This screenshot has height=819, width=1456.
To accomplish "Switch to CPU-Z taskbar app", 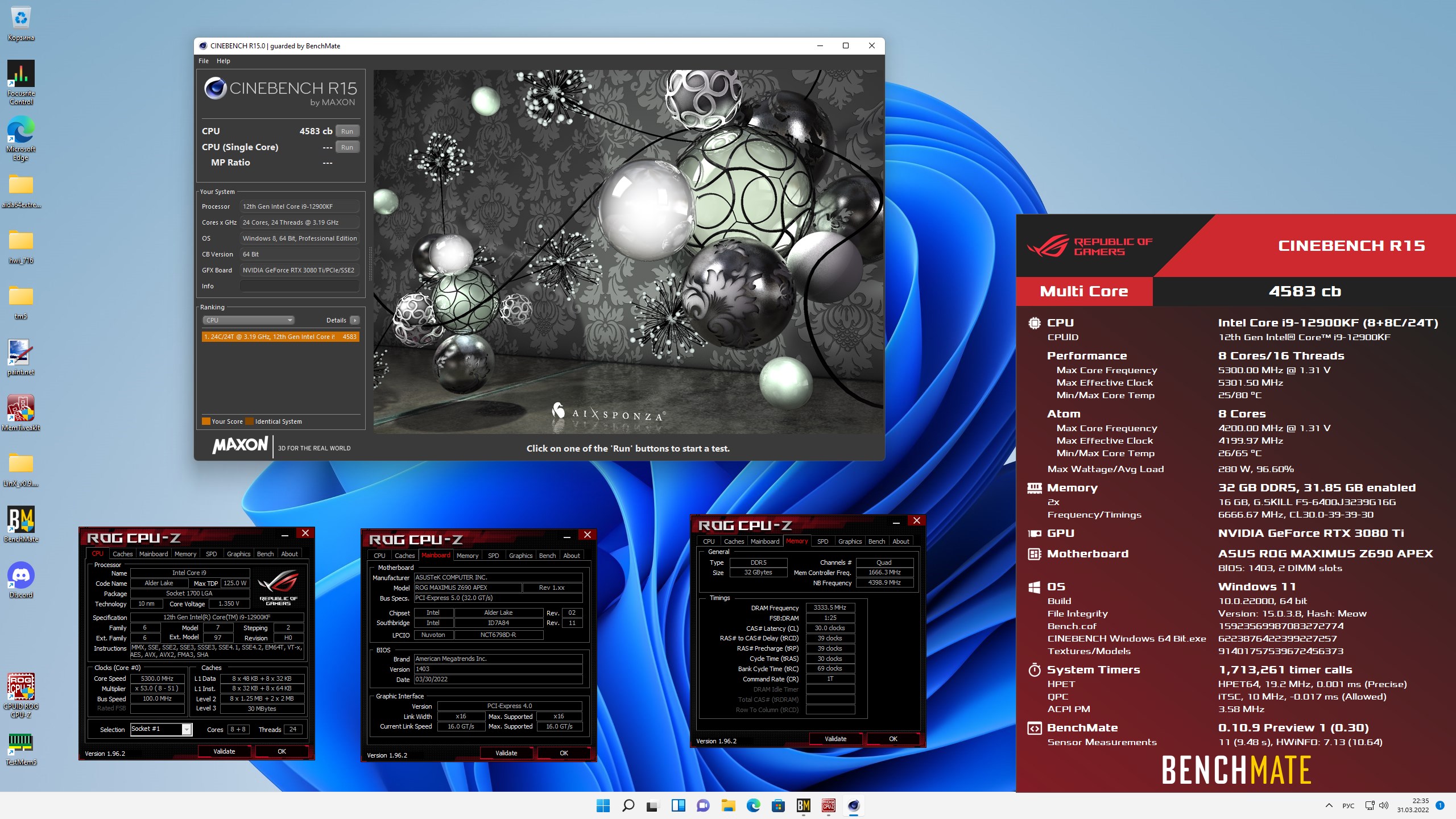I will point(828,805).
